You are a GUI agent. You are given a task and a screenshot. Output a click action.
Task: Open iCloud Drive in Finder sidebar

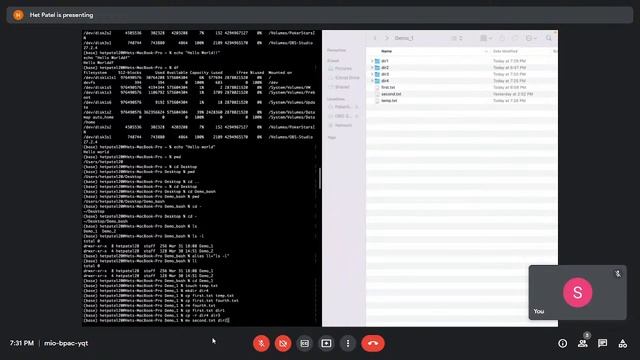344,78
